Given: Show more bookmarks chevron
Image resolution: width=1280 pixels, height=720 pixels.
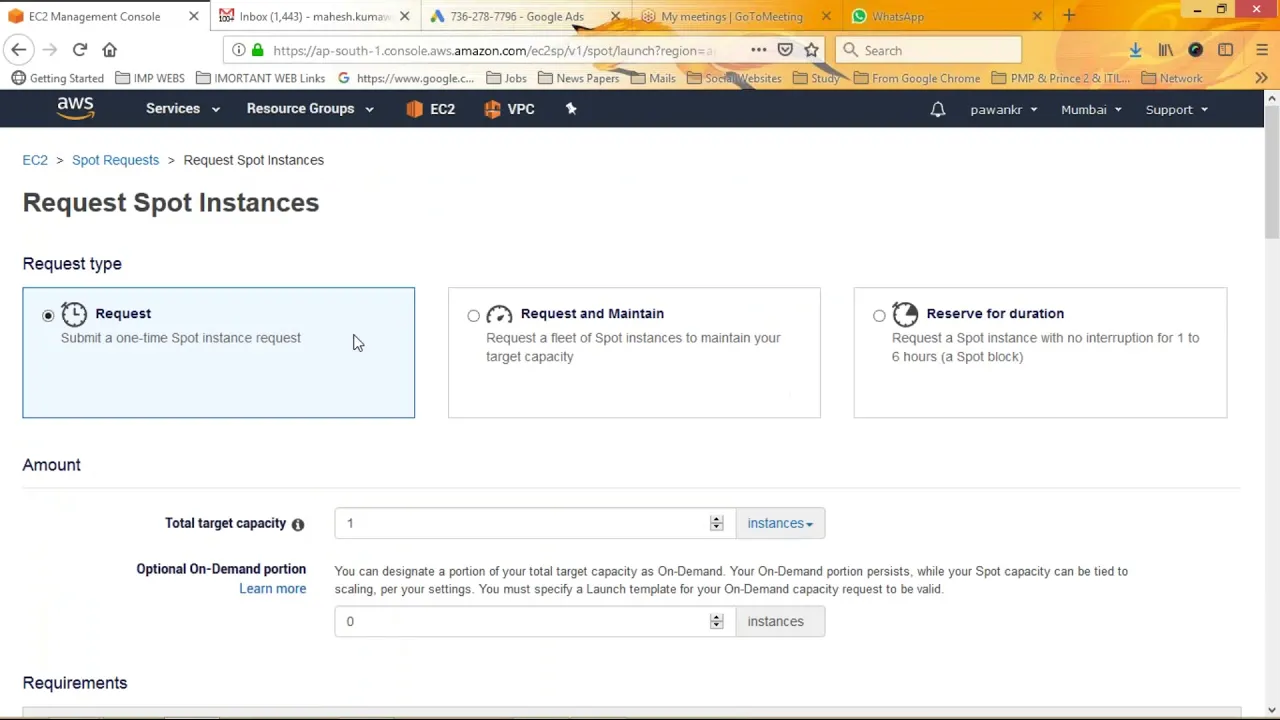Looking at the screenshot, I should [1261, 78].
